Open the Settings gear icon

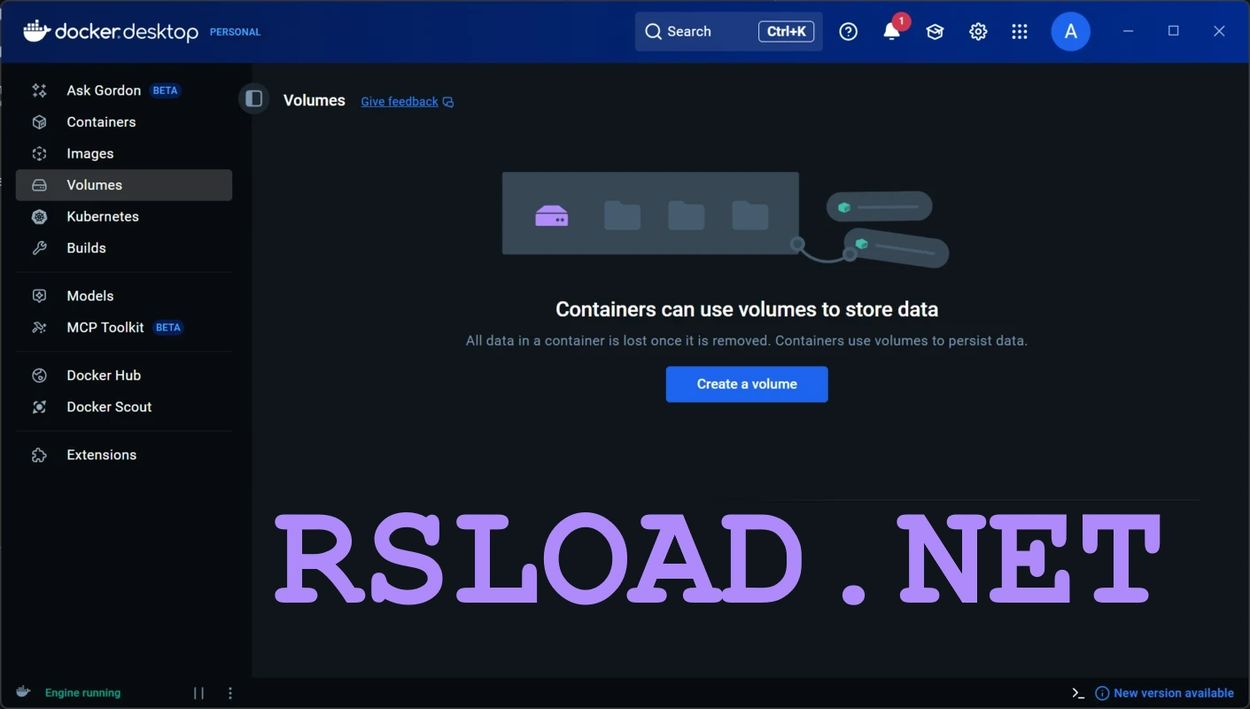pyautogui.click(x=978, y=31)
